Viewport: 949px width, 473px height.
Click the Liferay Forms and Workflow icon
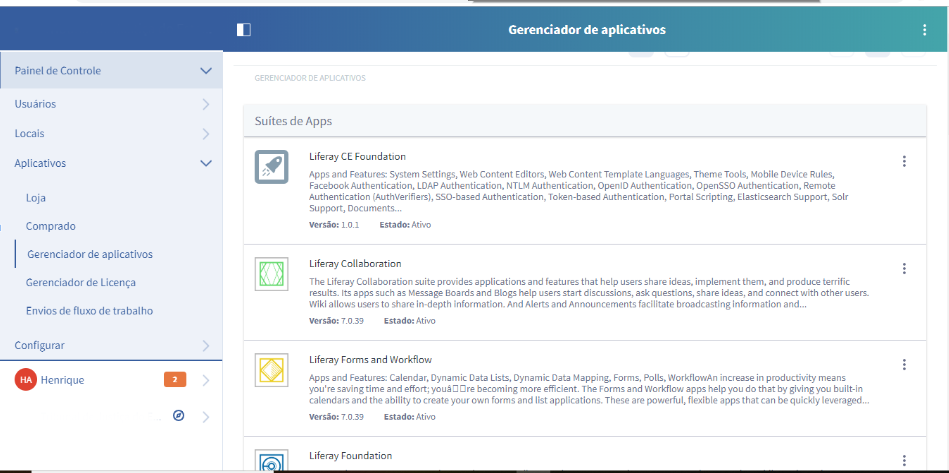tap(271, 370)
